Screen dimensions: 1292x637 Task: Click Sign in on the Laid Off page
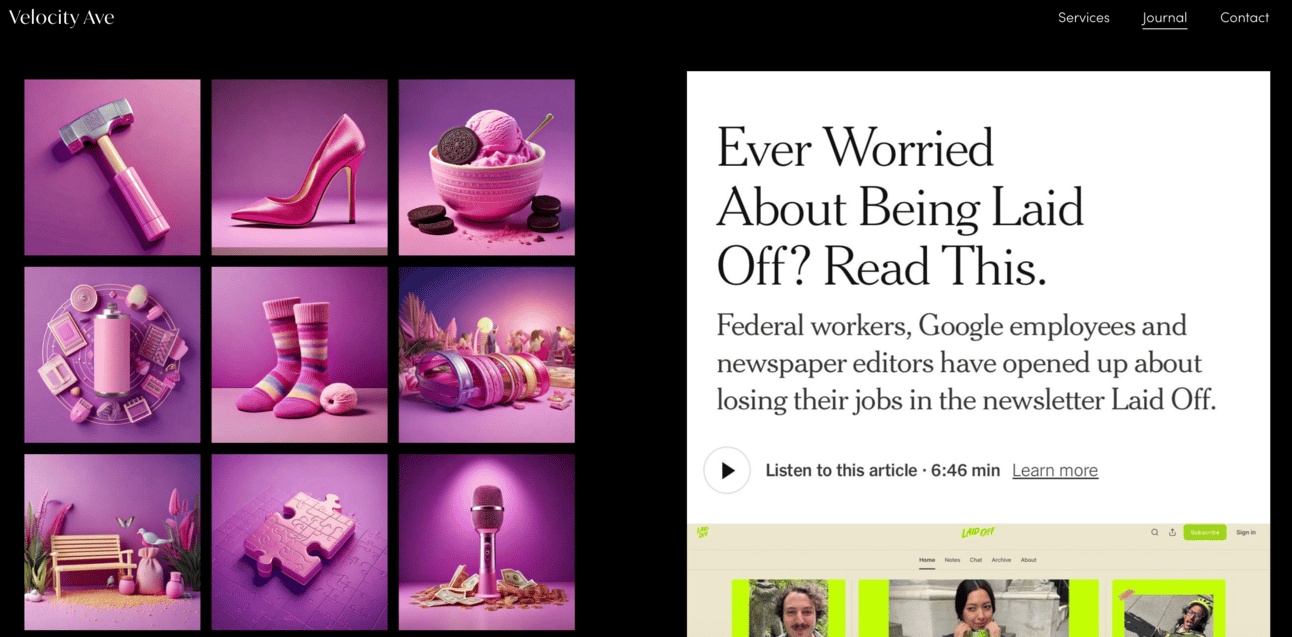coord(1246,532)
